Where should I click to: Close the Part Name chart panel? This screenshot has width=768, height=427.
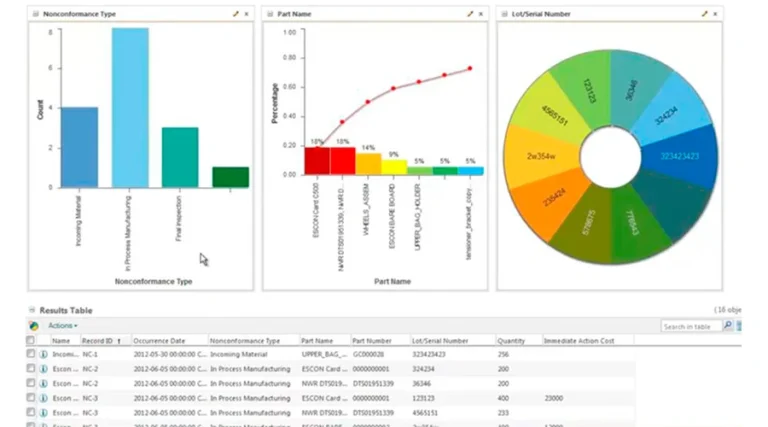(481, 14)
